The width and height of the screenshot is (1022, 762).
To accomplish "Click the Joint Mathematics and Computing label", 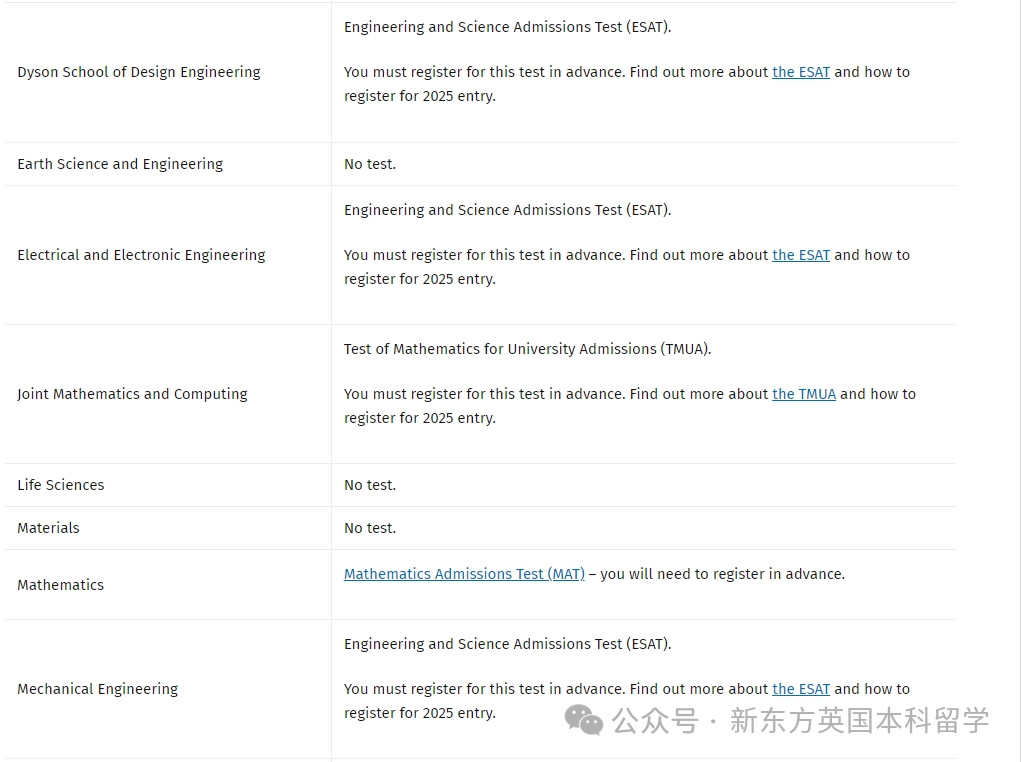I will pos(132,394).
